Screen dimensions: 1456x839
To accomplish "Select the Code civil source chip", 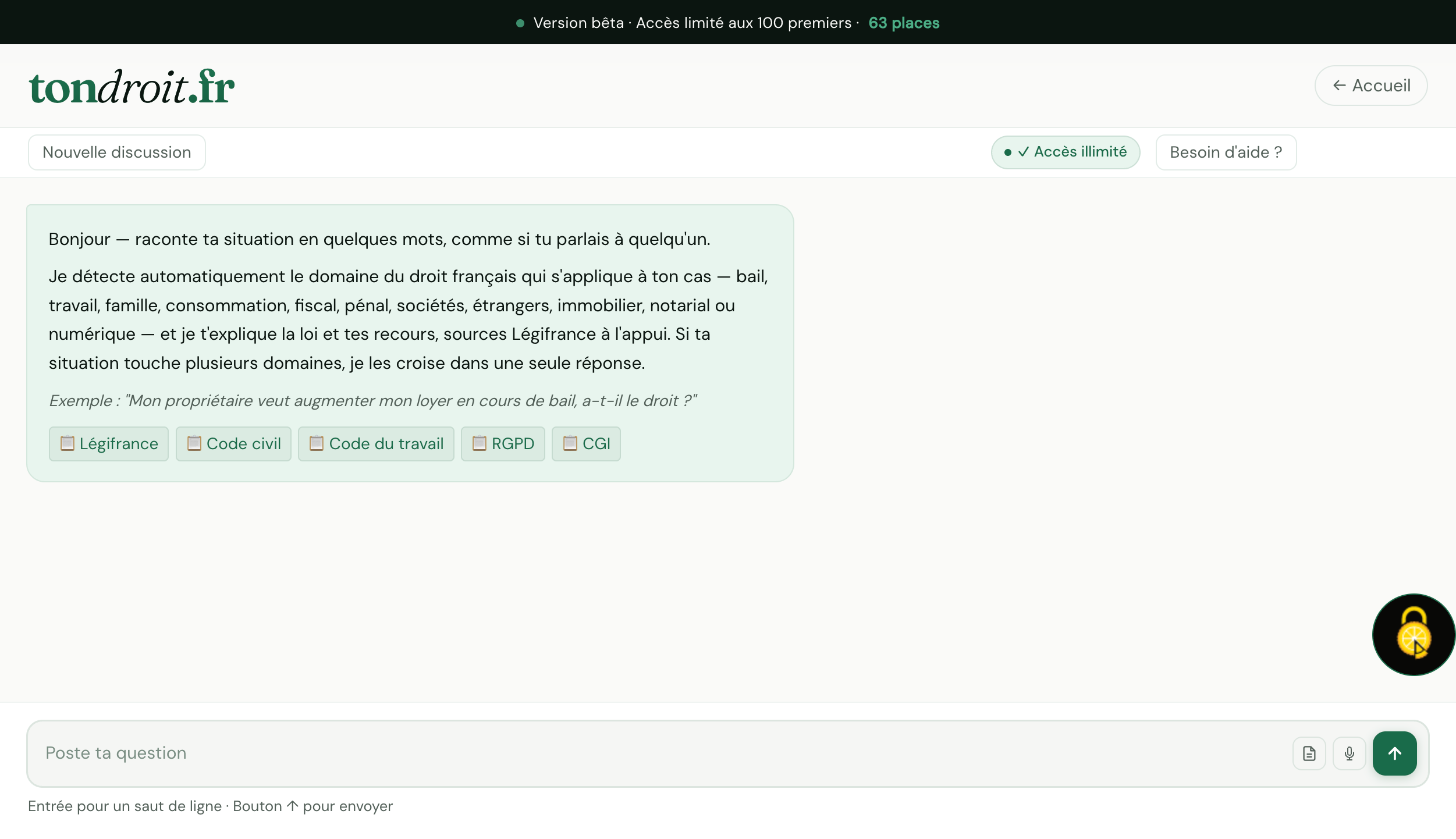I will 233,444.
